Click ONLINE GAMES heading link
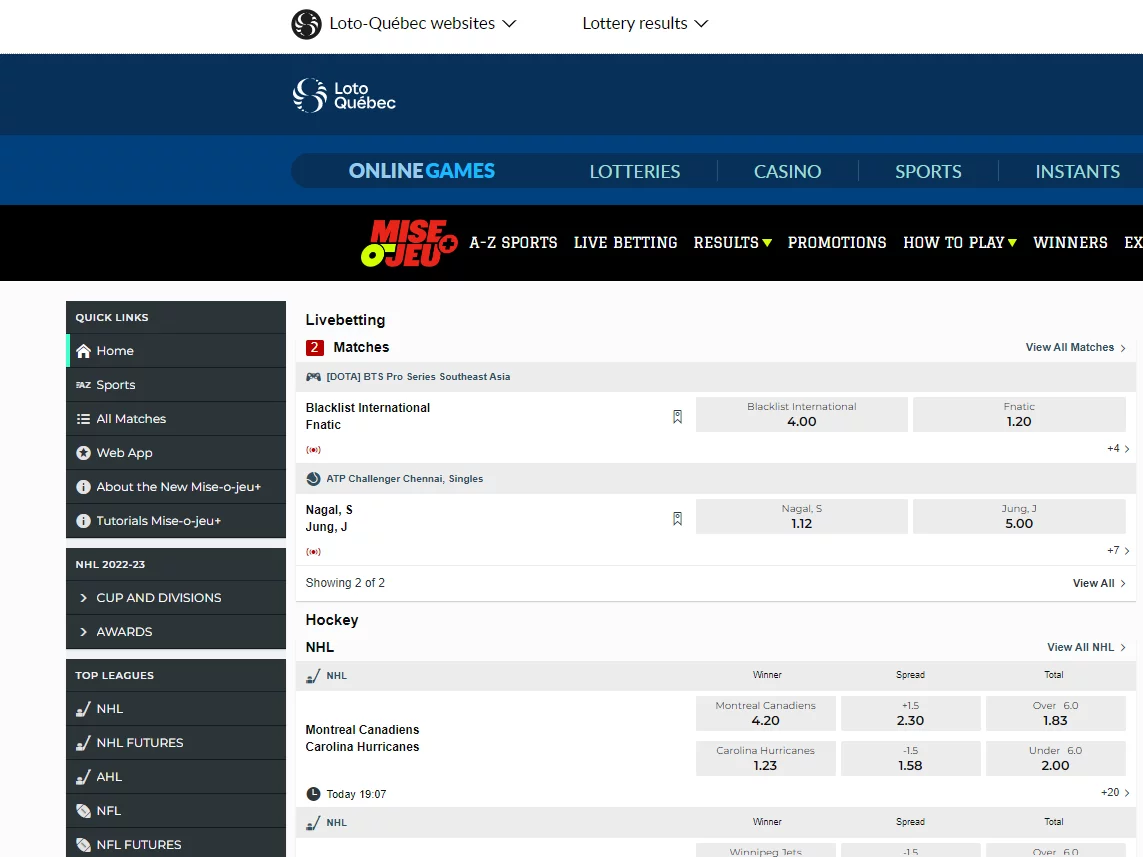This screenshot has height=857, width=1143. click(x=421, y=171)
